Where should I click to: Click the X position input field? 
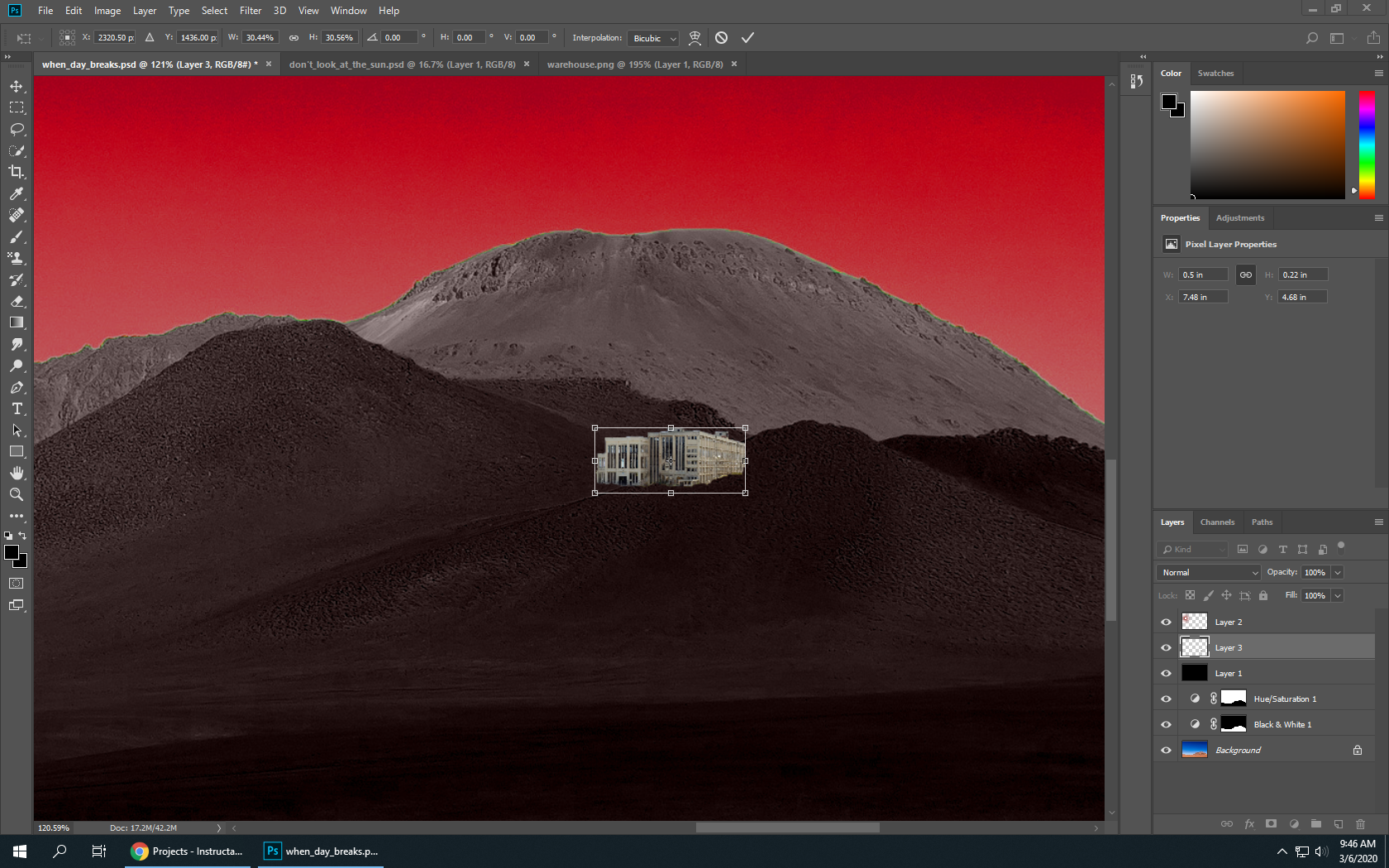point(116,38)
